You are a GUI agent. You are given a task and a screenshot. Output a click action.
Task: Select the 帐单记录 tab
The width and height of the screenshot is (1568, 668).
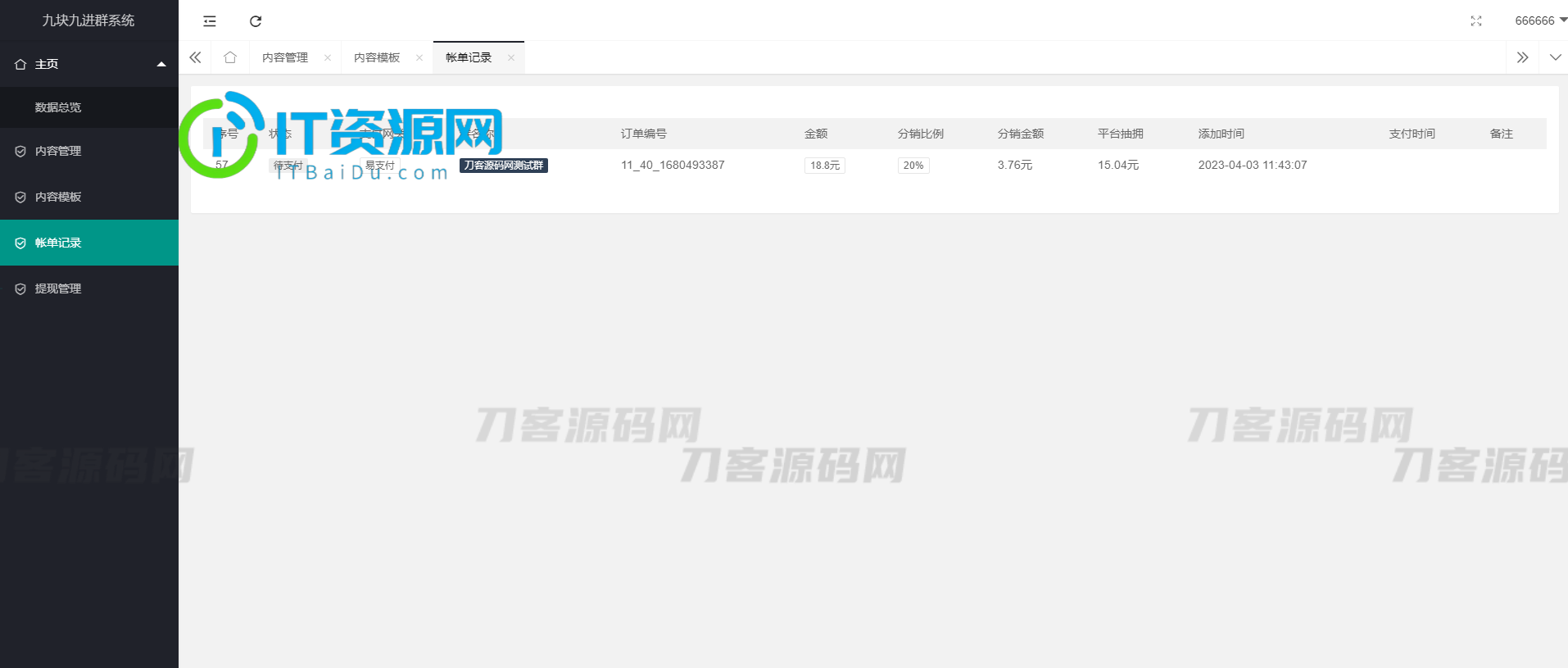(x=469, y=57)
